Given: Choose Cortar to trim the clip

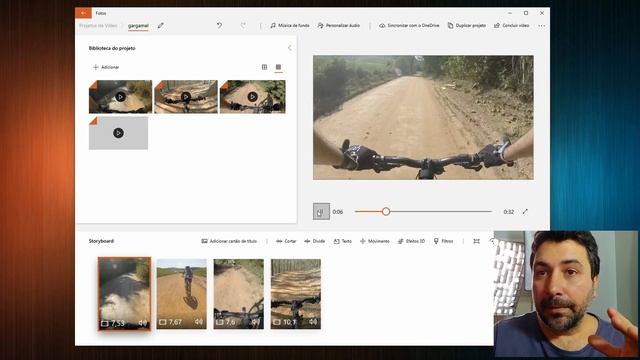Looking at the screenshot, I should coord(286,241).
